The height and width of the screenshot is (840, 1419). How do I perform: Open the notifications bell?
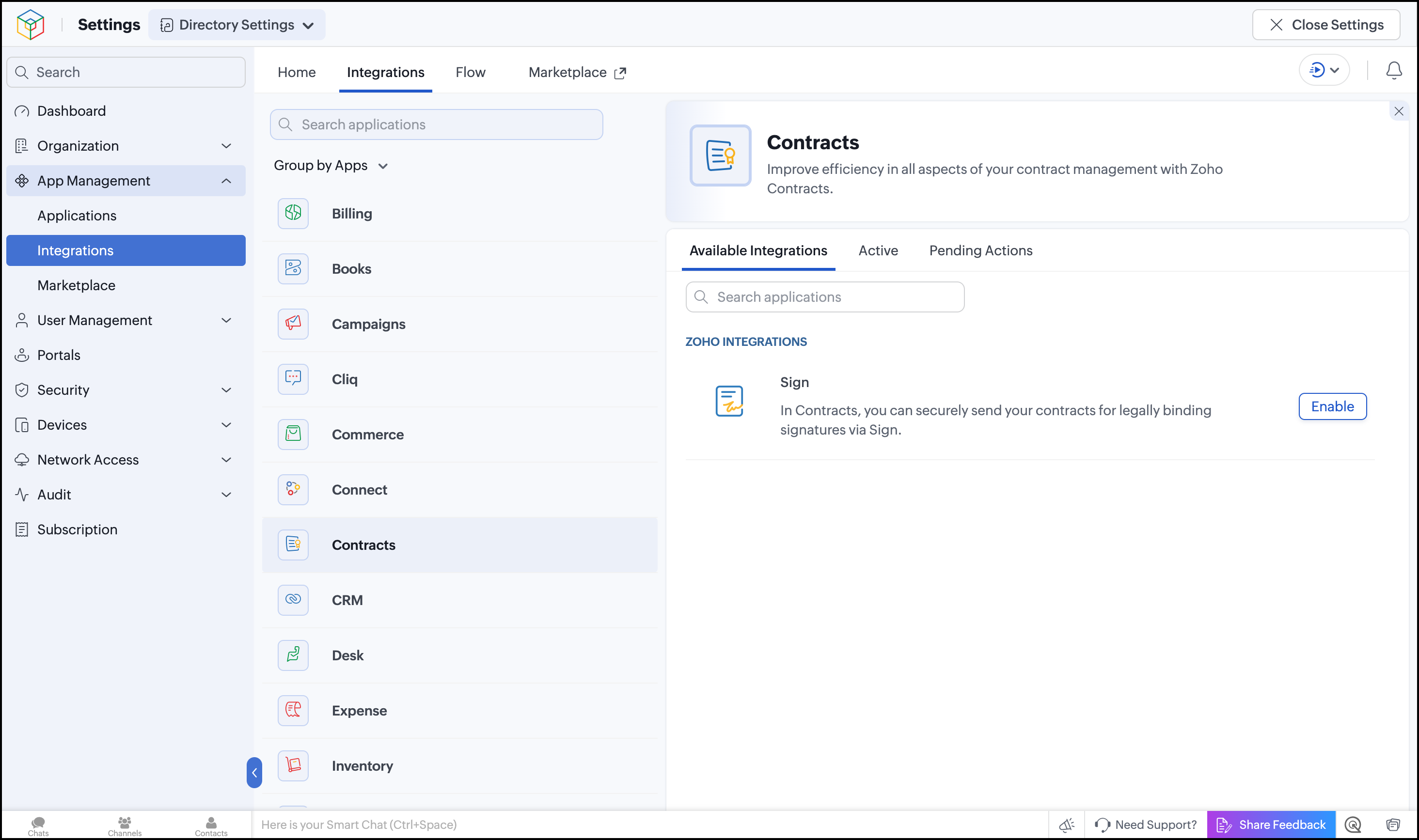click(1393, 71)
